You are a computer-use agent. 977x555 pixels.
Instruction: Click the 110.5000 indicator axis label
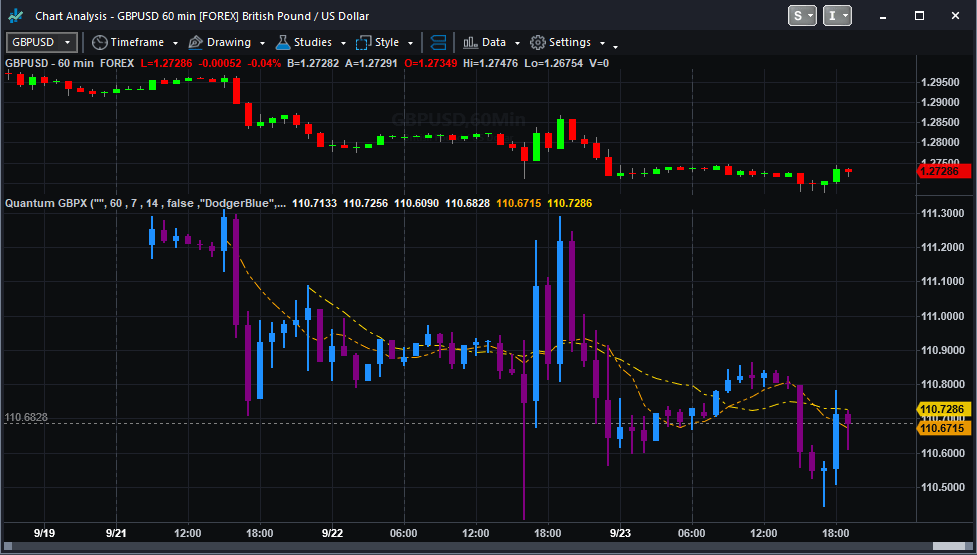943,487
